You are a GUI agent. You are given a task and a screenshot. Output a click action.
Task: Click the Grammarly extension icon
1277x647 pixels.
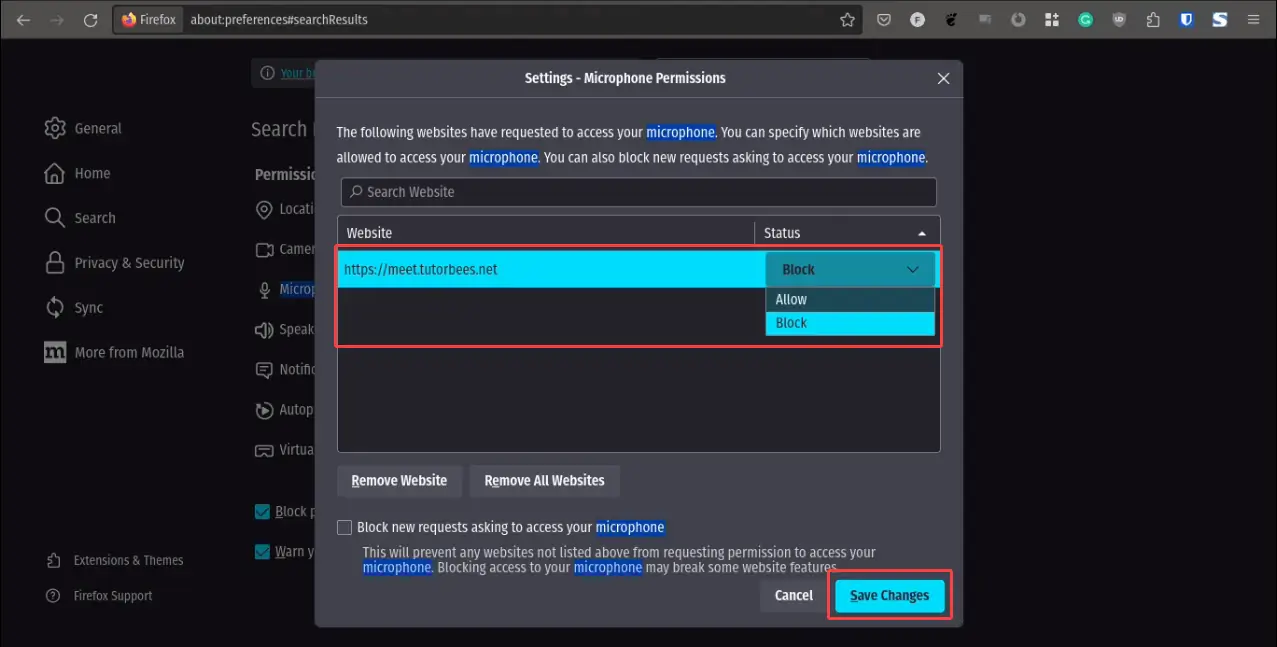coord(1085,20)
